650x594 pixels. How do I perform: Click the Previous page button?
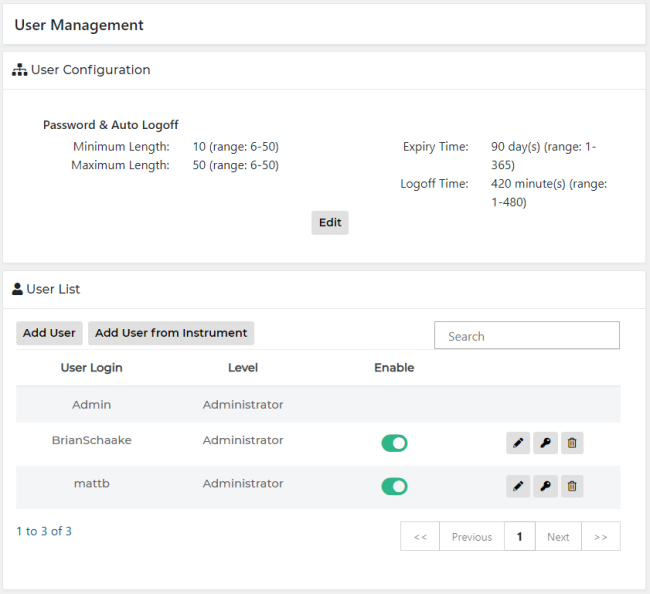coord(471,537)
